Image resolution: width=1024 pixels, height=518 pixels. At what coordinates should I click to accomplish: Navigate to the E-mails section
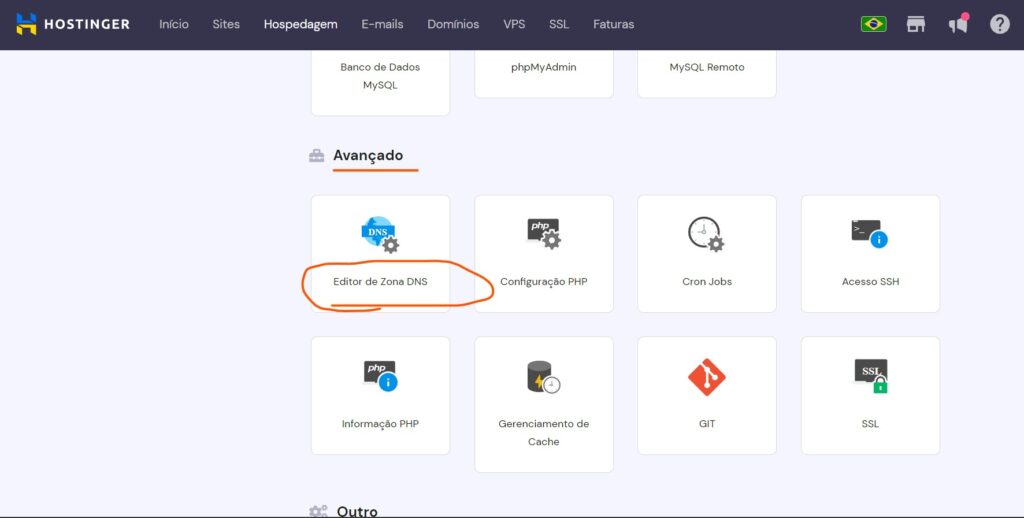(382, 24)
